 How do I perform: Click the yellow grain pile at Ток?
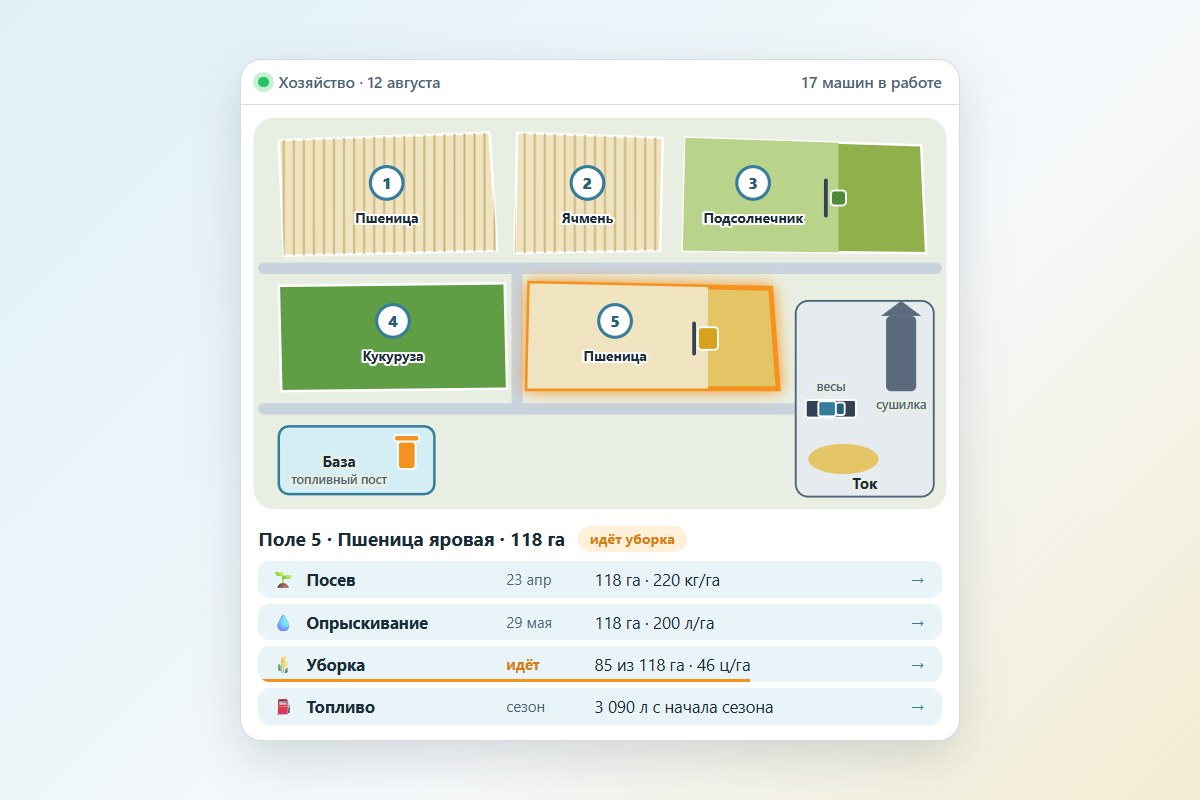pyautogui.click(x=843, y=459)
